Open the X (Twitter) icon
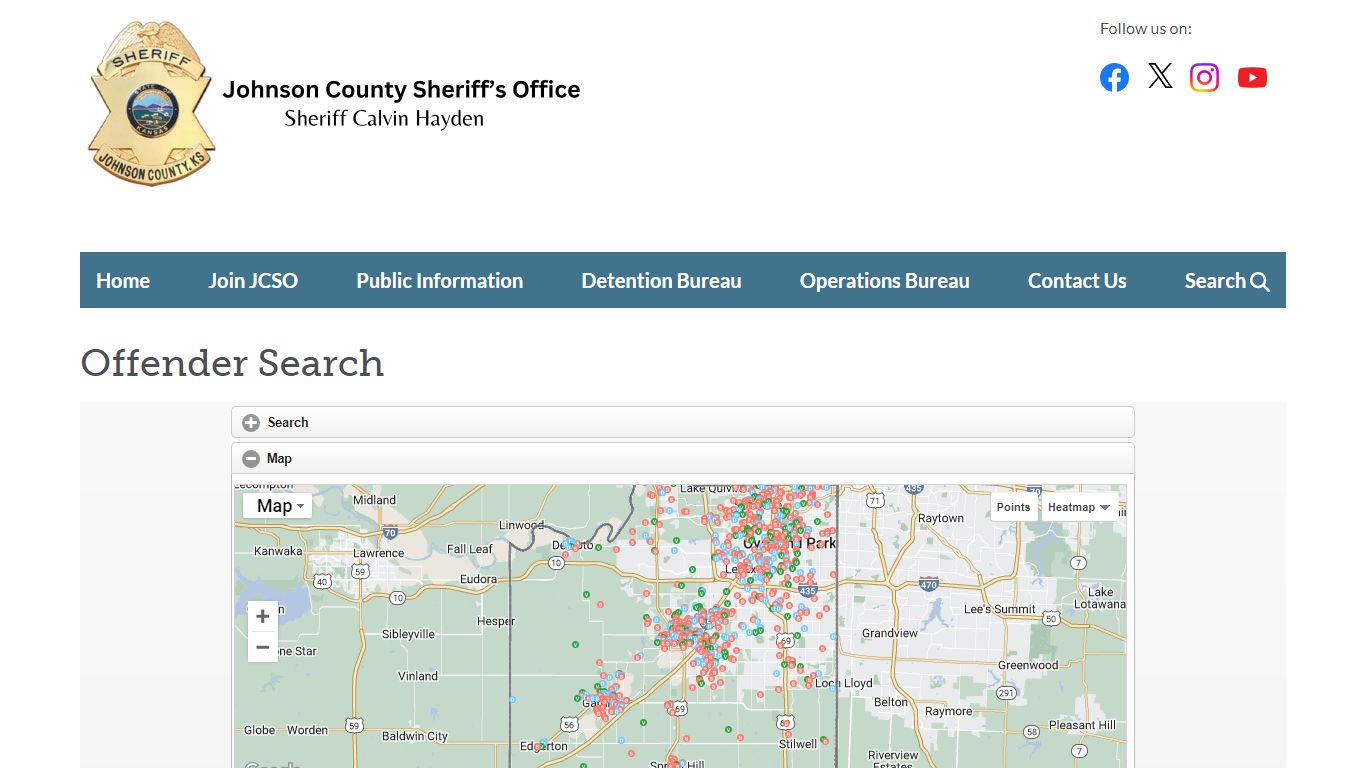 pyautogui.click(x=1160, y=76)
